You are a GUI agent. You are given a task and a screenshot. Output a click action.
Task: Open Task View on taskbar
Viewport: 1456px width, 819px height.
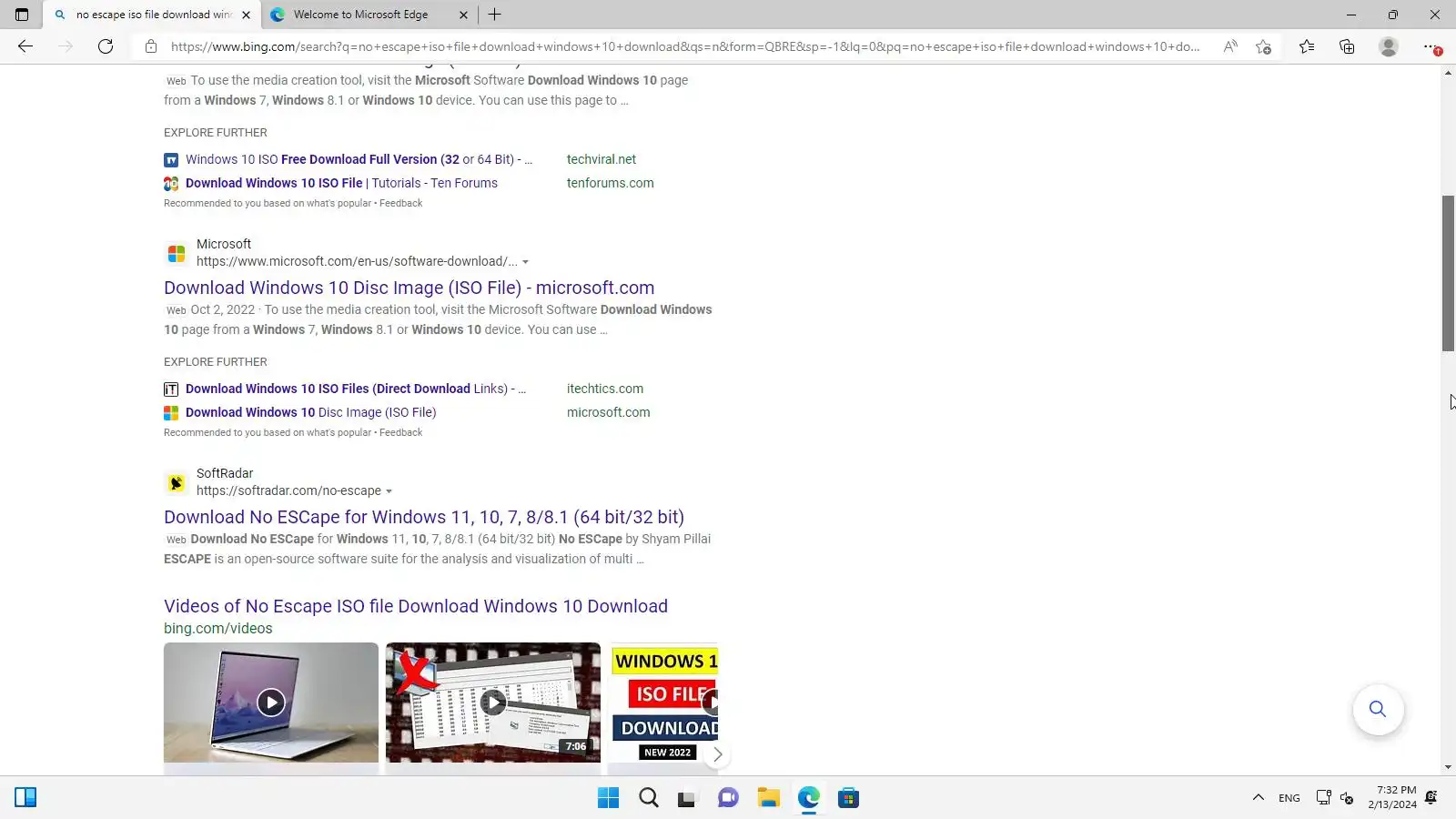tap(687, 798)
